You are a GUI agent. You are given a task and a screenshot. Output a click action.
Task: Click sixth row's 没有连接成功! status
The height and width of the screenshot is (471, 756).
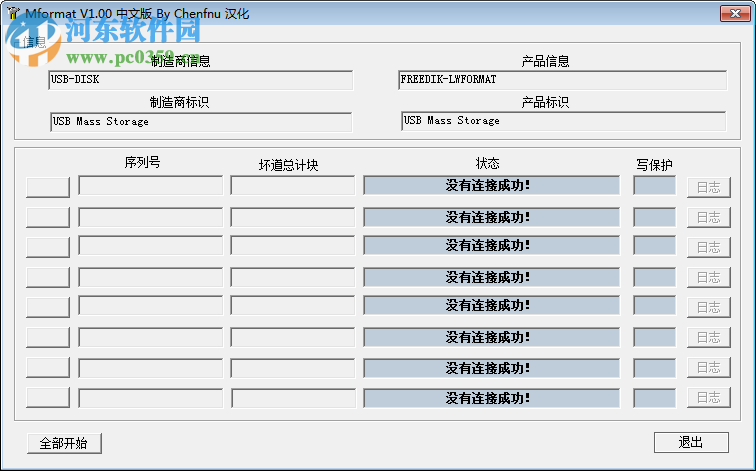[x=491, y=337]
